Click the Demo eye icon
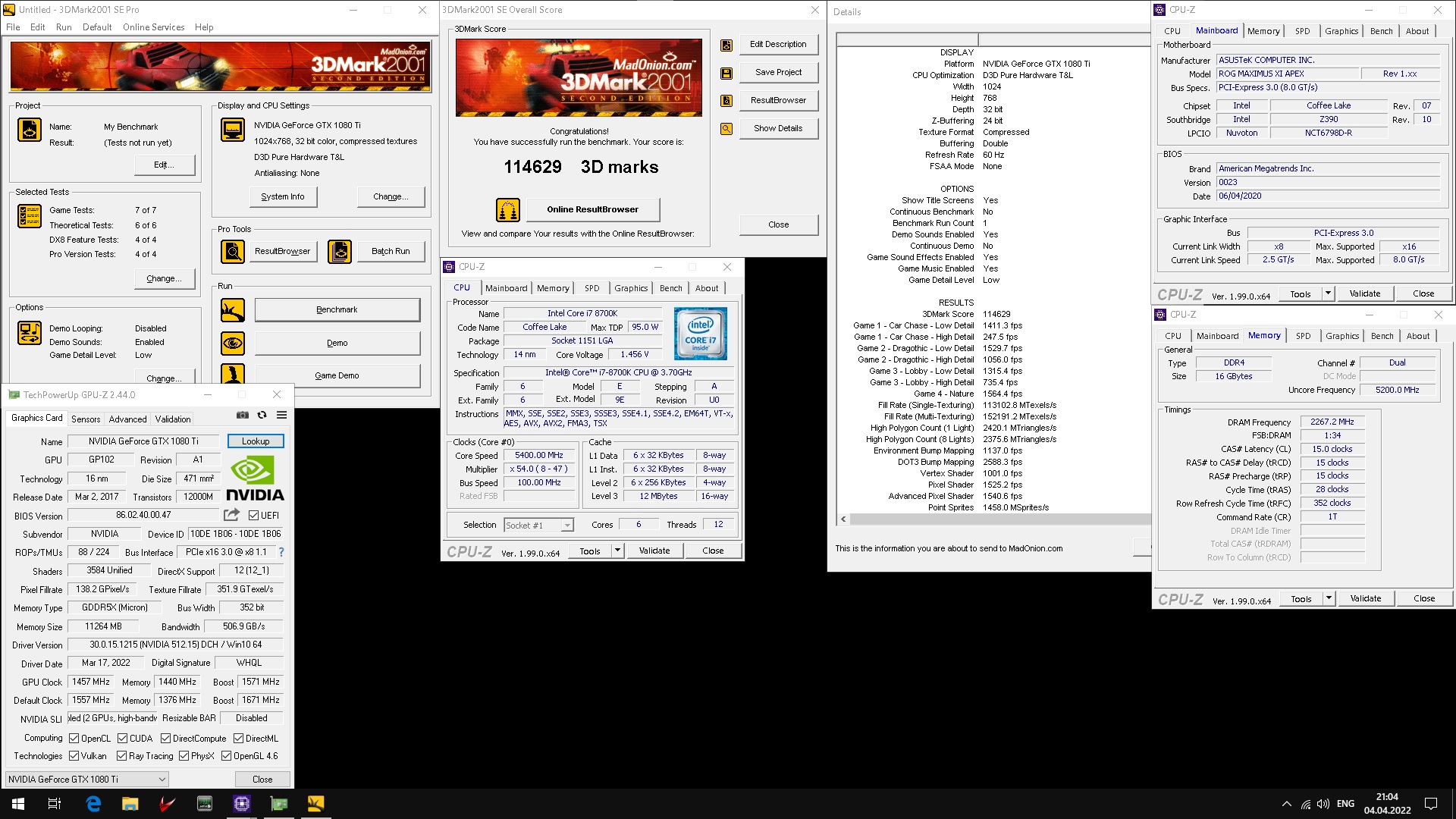Image resolution: width=1456 pixels, height=819 pixels. point(233,343)
